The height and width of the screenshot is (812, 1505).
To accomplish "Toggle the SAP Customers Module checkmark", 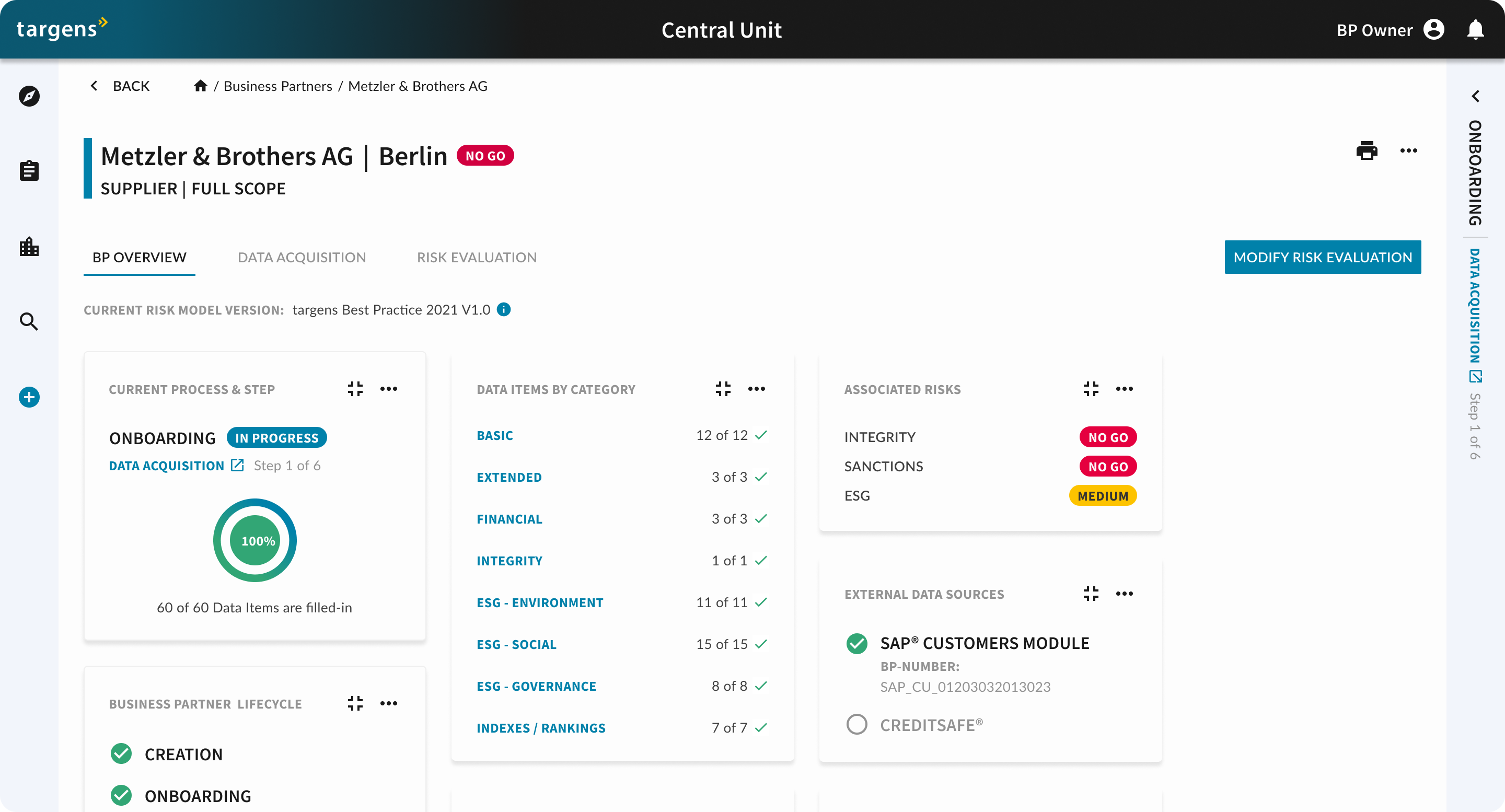I will point(856,644).
